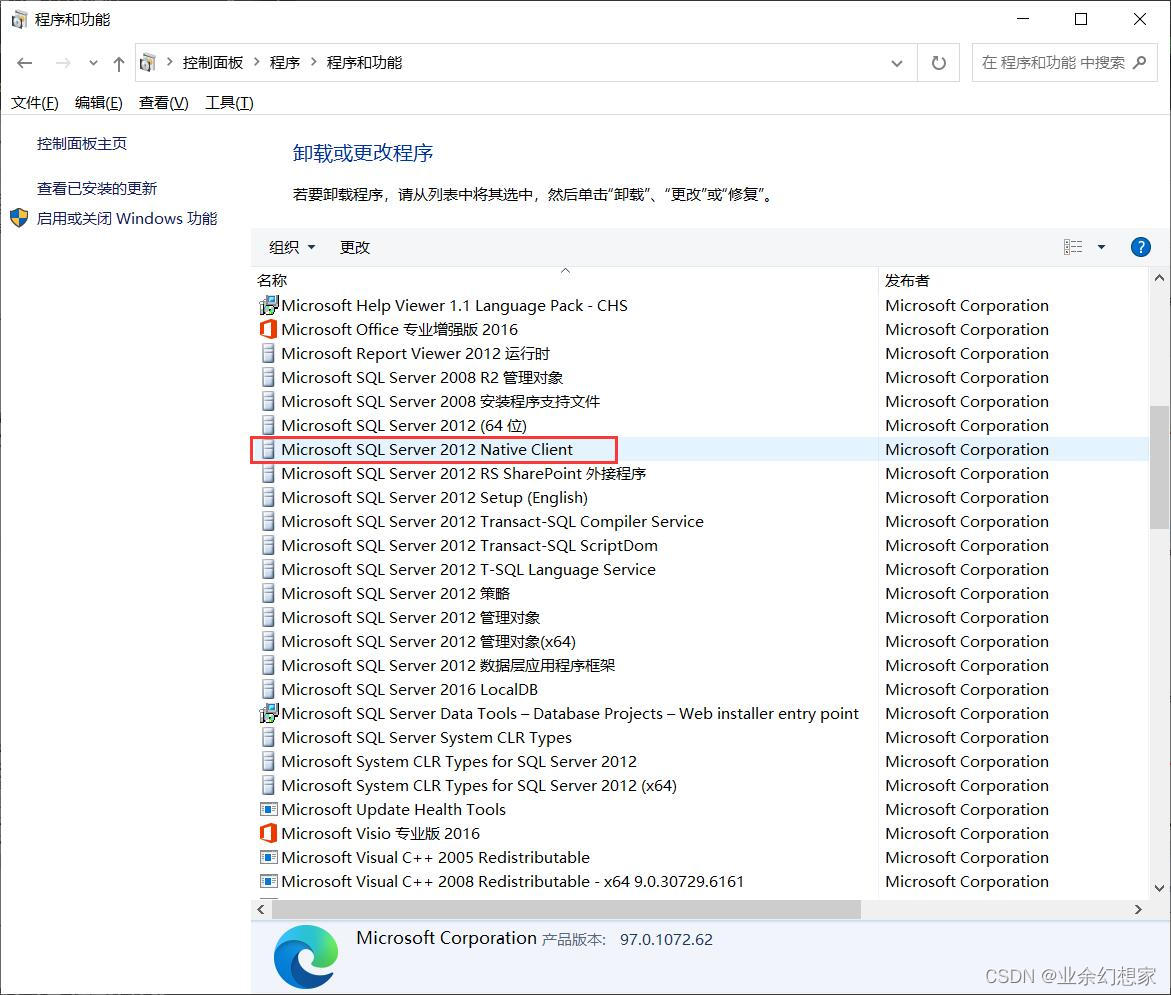This screenshot has width=1171, height=995.
Task: Click icon of SQL Server Data Tools Database Projects
Action: pyautogui.click(x=269, y=713)
